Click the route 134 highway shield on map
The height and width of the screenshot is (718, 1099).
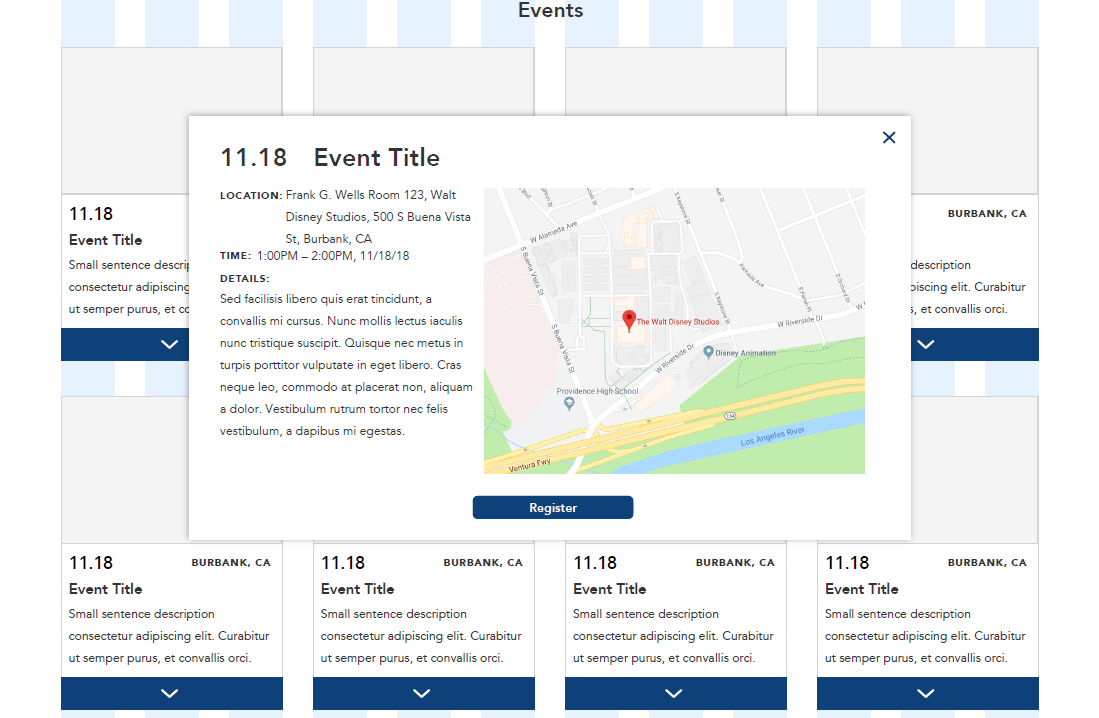click(731, 414)
